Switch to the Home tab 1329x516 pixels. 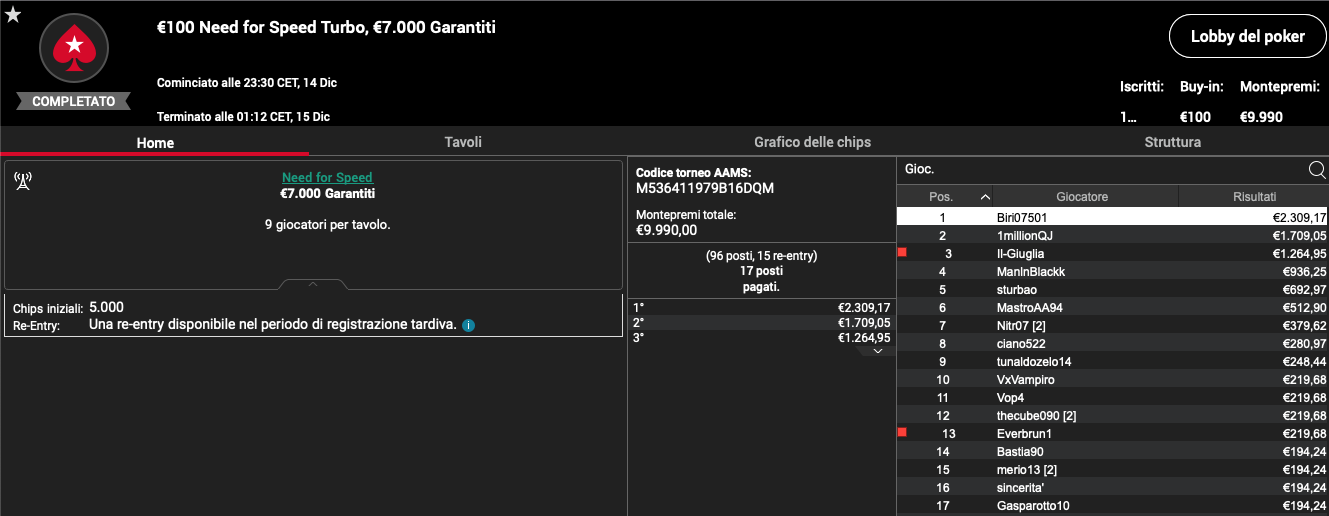point(155,143)
